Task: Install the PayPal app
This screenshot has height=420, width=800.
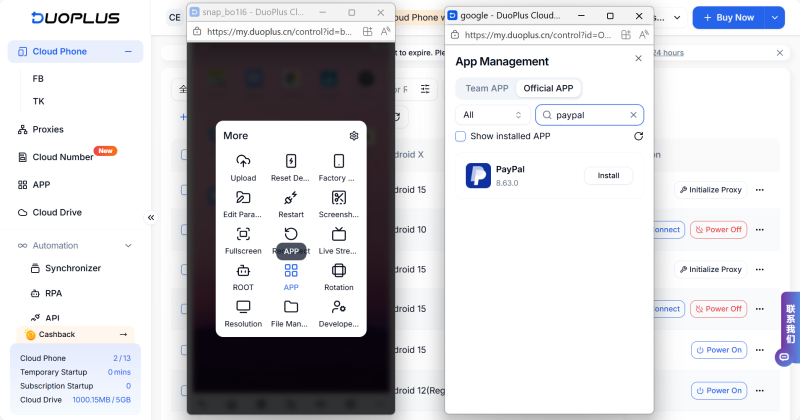Action: 608,175
